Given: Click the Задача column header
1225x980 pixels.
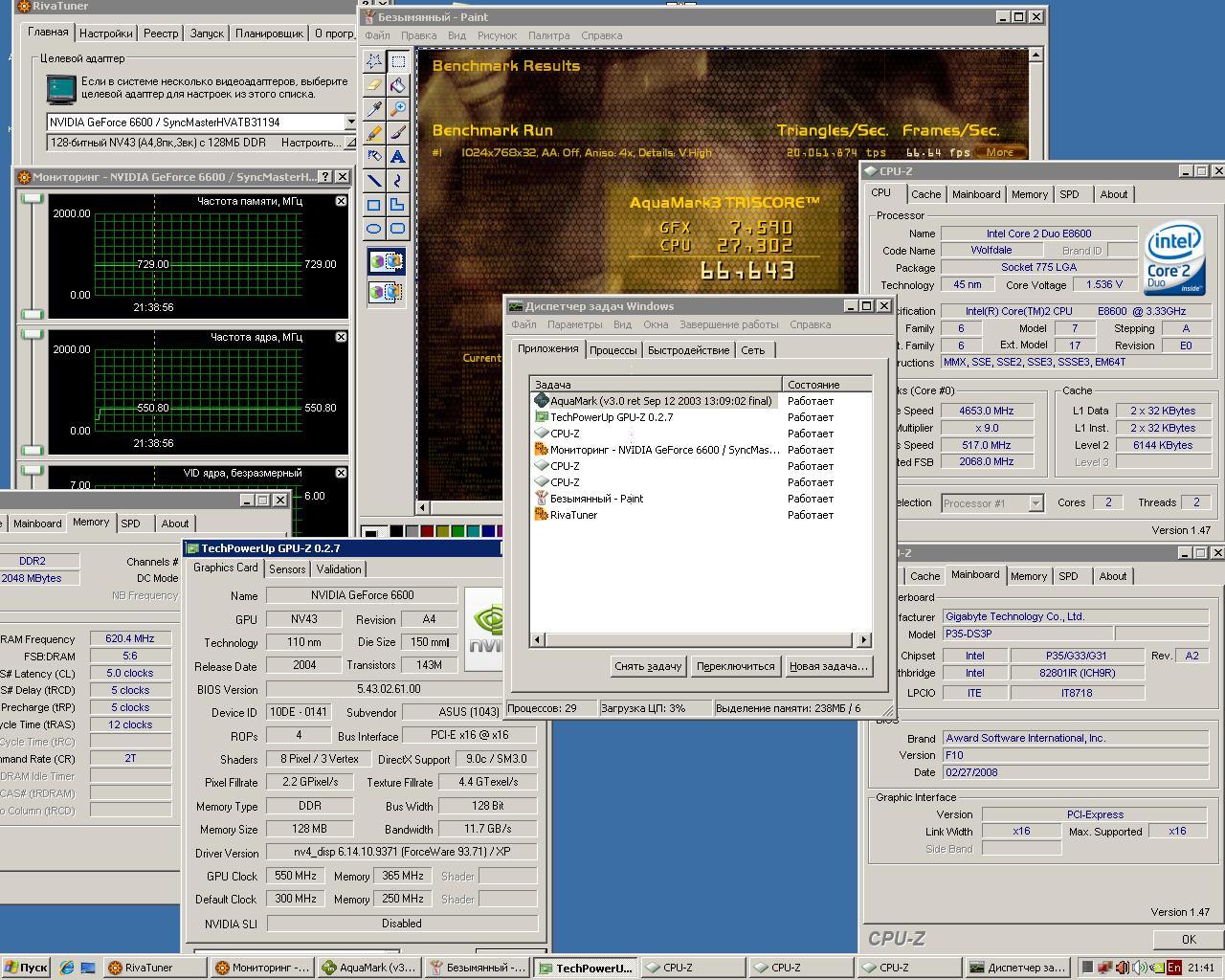Looking at the screenshot, I should click(x=656, y=384).
